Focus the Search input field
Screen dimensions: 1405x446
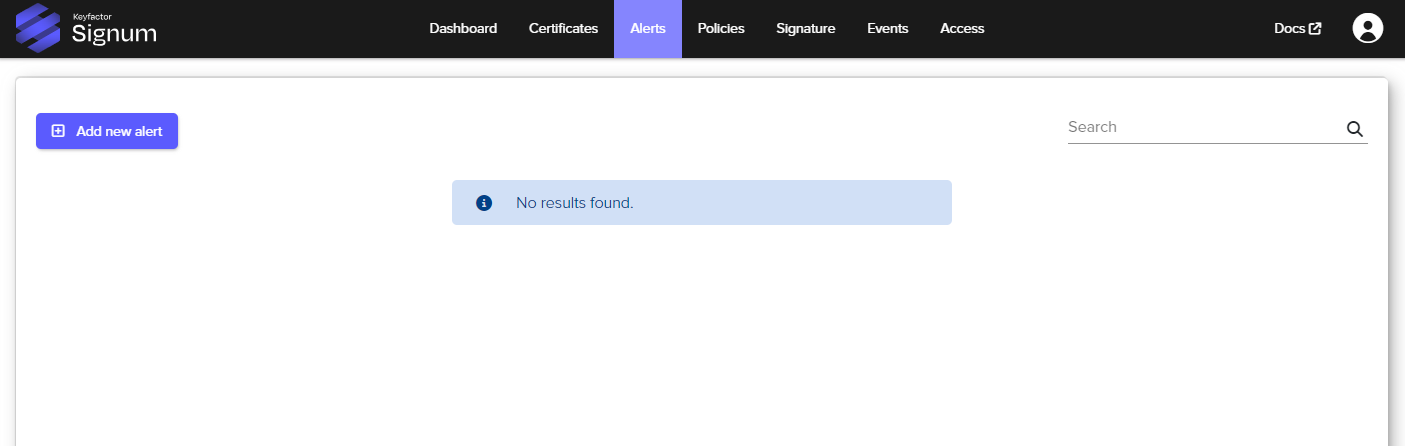(1200, 128)
